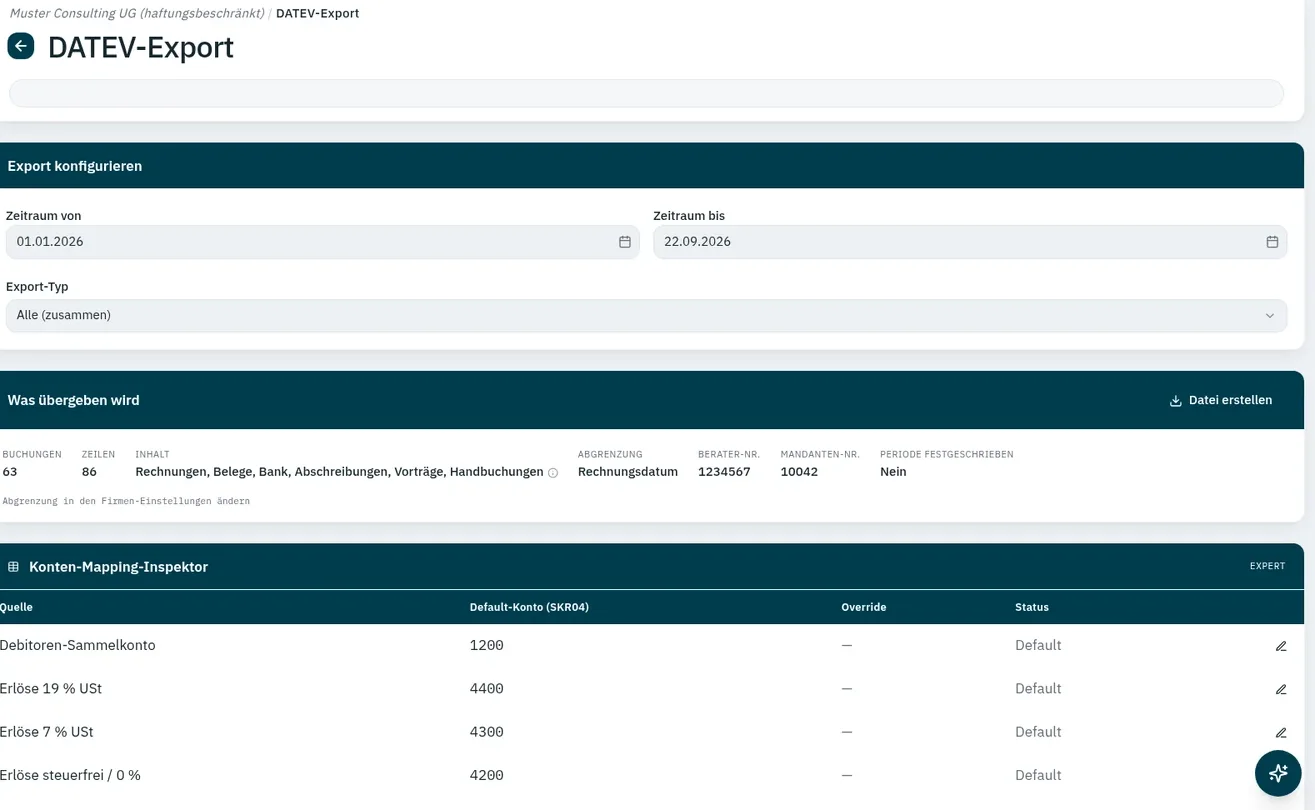Open the AI assistant sparkle button
The image size is (1315, 810).
point(1278,772)
